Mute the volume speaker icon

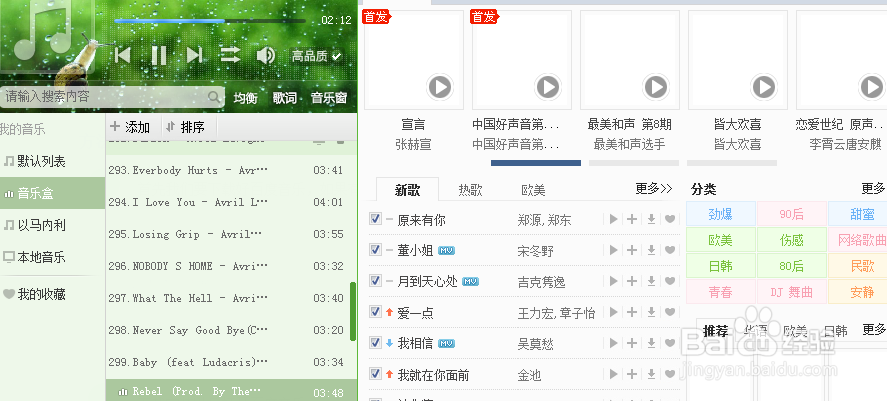(265, 55)
